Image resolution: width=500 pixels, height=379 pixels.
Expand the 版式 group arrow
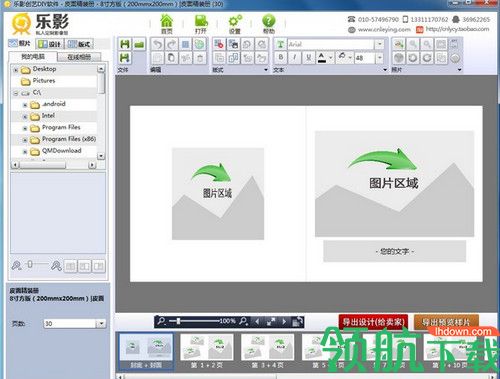[x=266, y=70]
